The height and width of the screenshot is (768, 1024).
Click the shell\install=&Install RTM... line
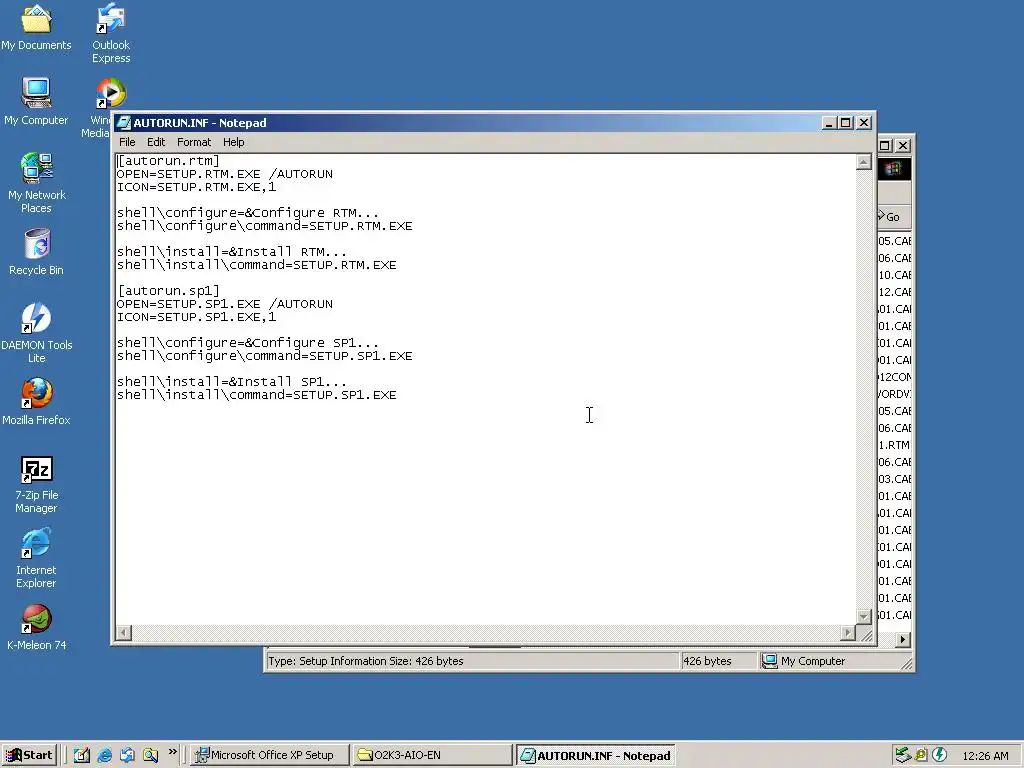[232, 251]
